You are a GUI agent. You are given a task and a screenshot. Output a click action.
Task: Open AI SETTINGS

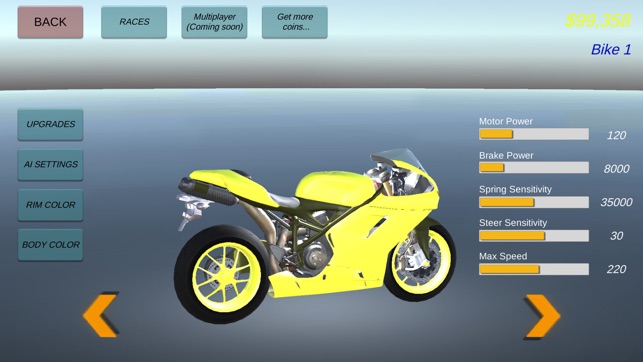pos(50,165)
